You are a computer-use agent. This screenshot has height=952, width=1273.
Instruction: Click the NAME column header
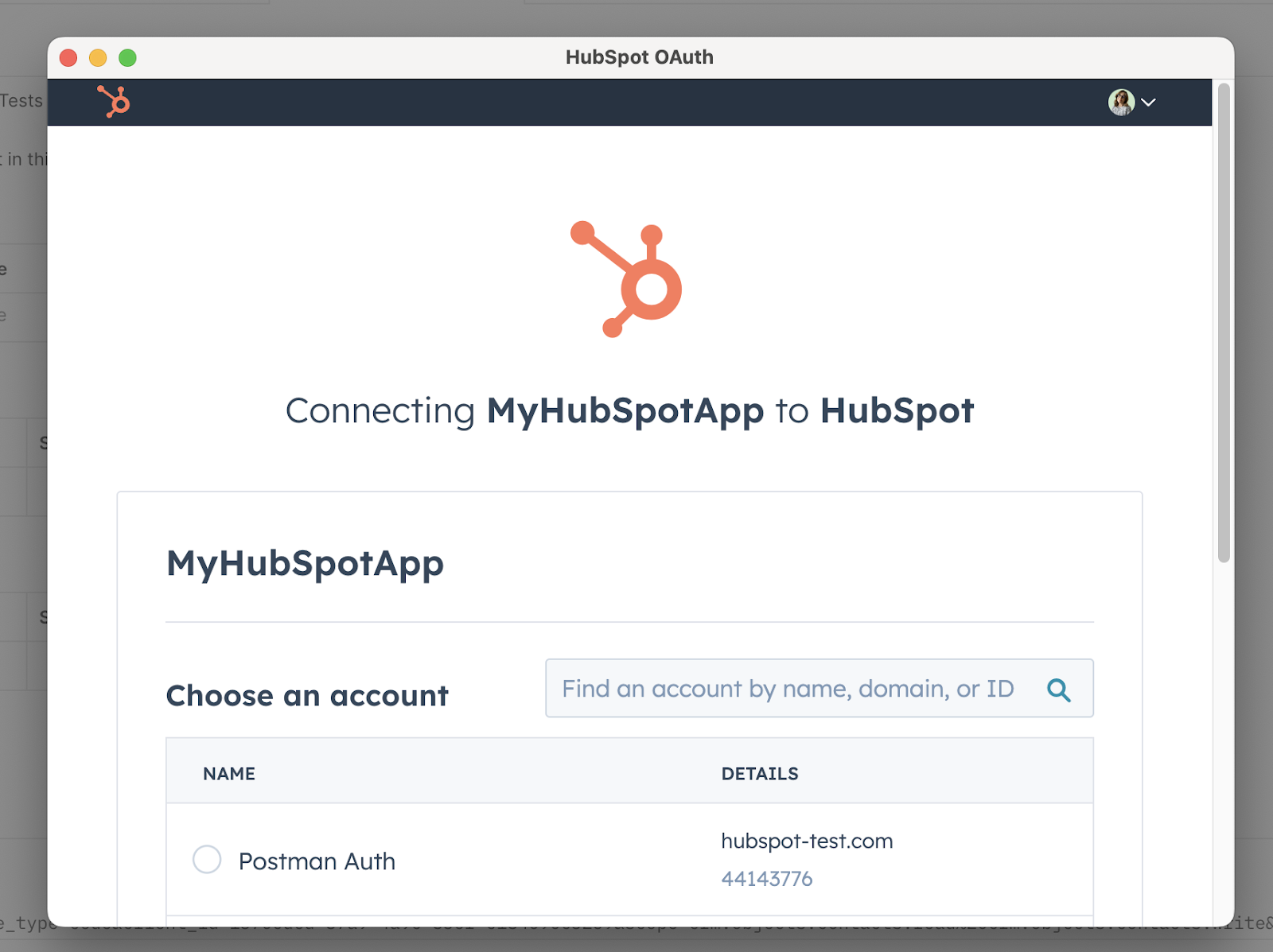(229, 774)
